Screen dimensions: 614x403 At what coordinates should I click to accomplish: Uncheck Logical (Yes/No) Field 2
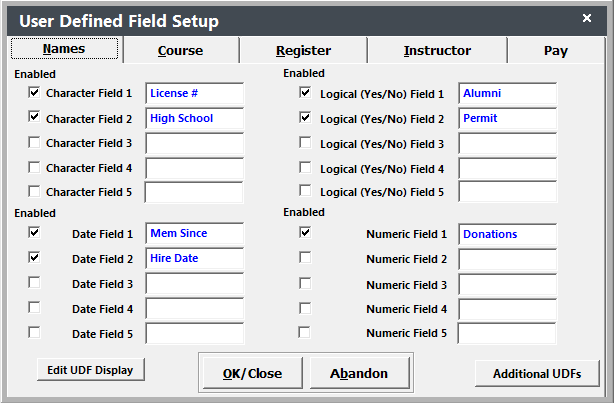(305, 117)
